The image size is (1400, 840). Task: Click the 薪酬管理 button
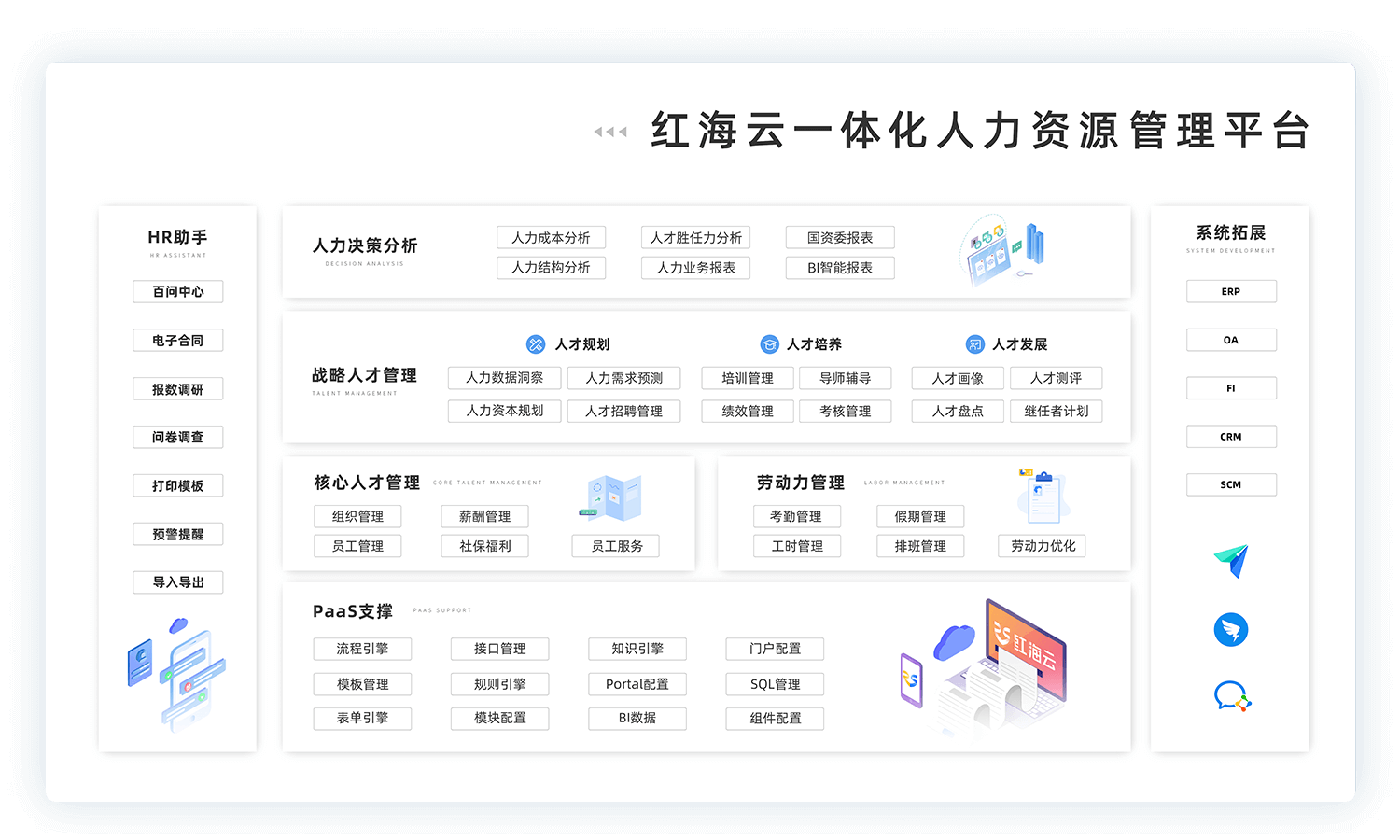484,516
